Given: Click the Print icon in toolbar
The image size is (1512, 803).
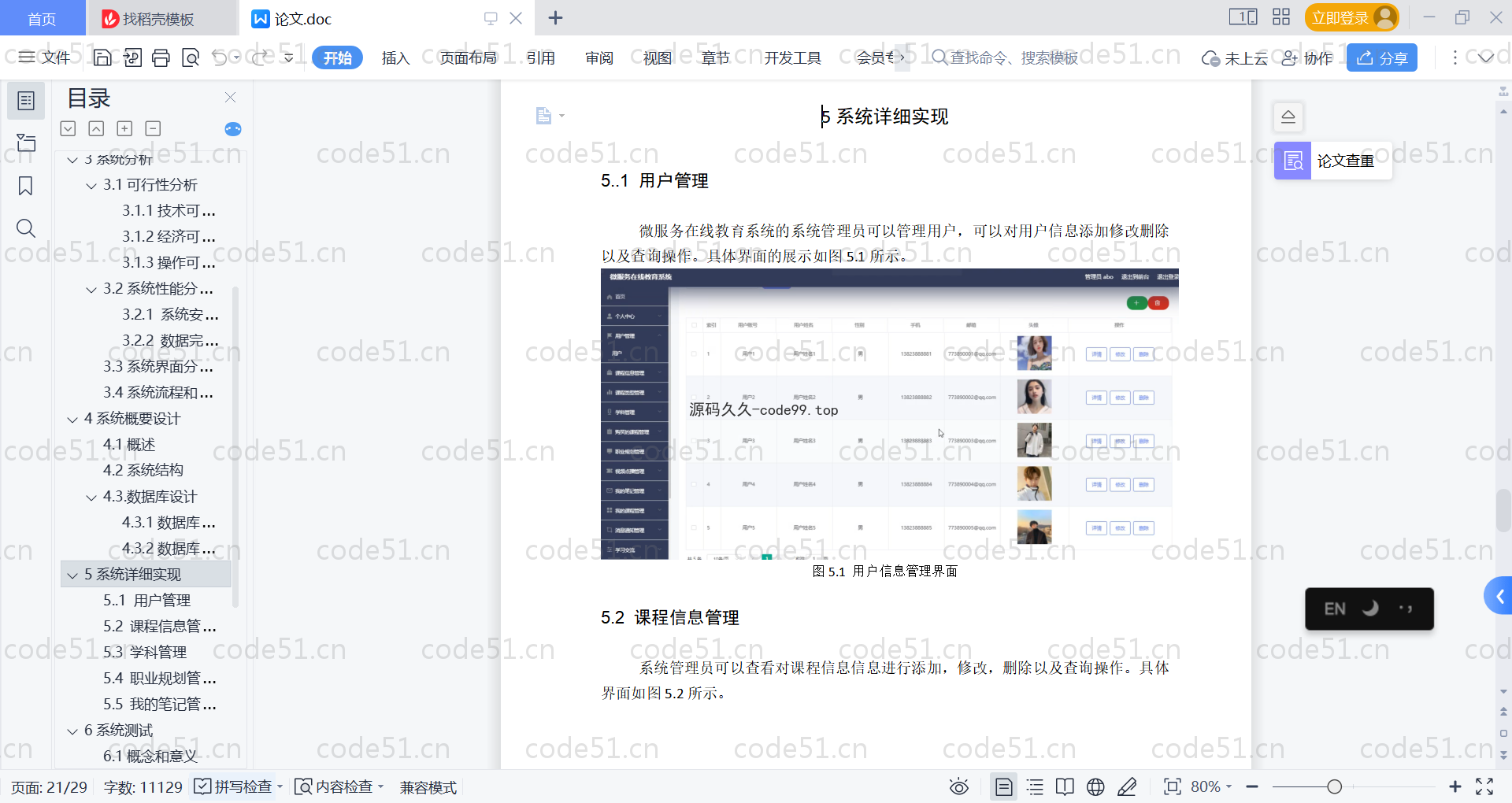Looking at the screenshot, I should pos(161,57).
